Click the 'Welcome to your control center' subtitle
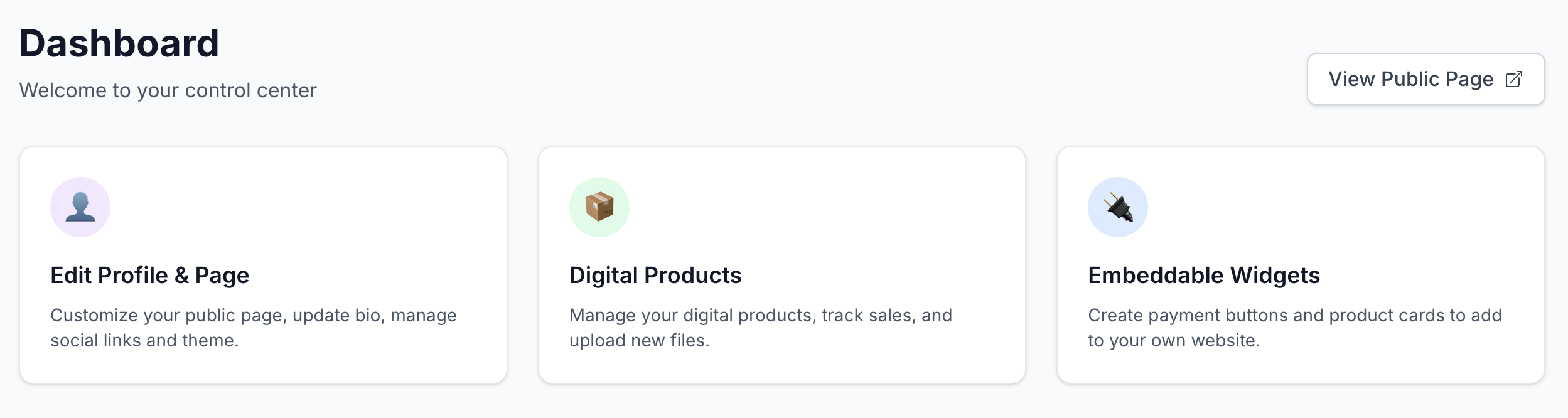This screenshot has width=1568, height=418. (168, 90)
